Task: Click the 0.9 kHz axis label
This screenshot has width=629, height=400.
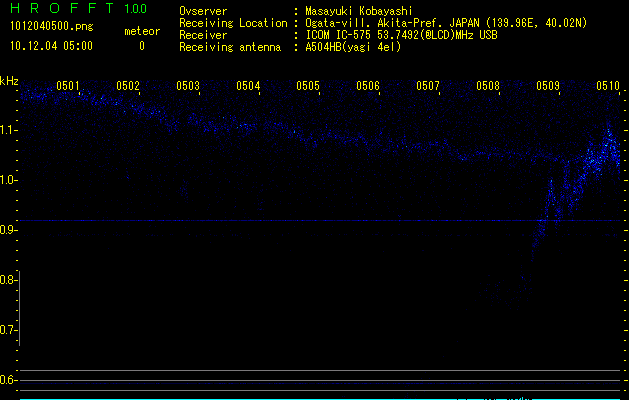Action: click(x=8, y=230)
